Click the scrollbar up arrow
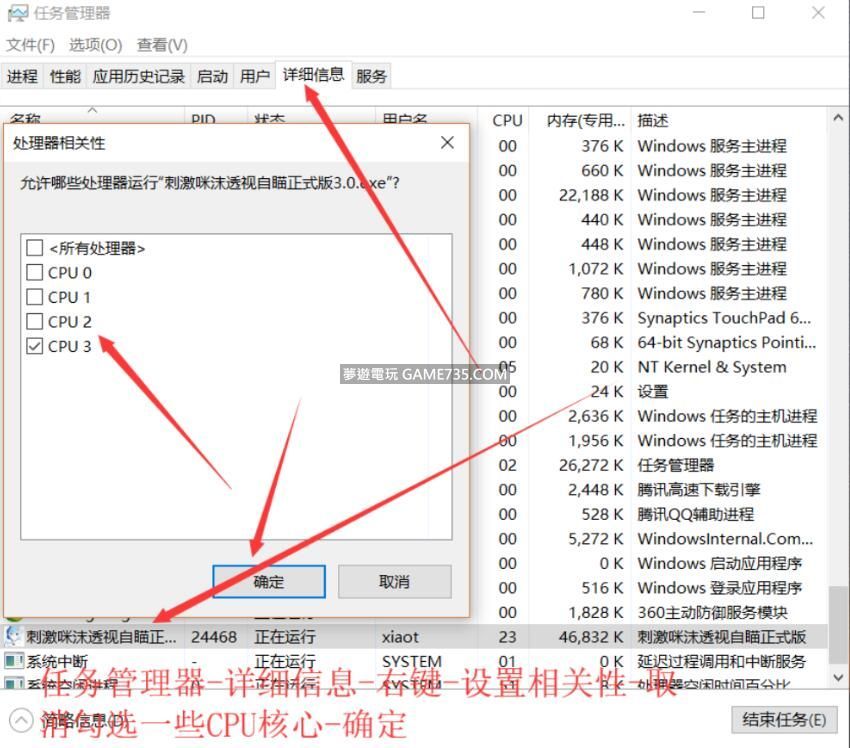850x748 pixels. 838,118
